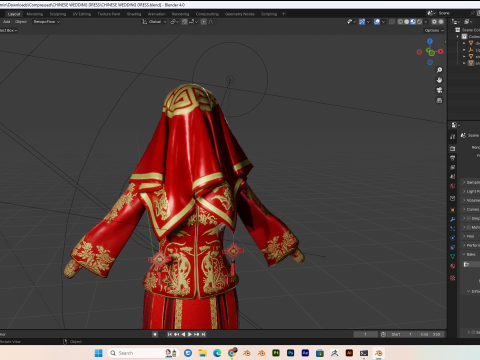Switch to the Animation workspace tab
This screenshot has width=480, height=360.
click(x=156, y=14)
